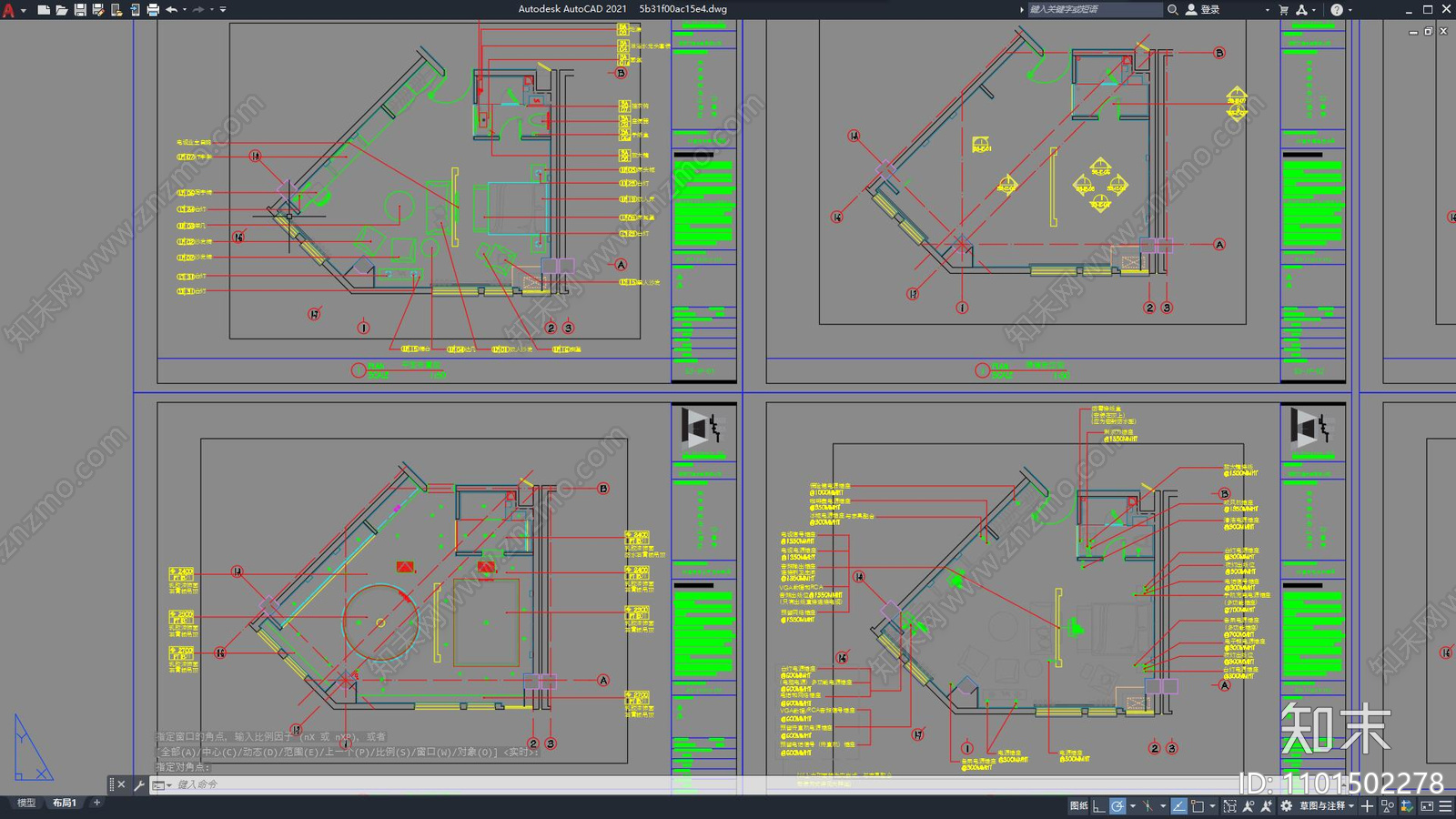Open the Help question mark icon
The width and height of the screenshot is (1456, 819).
[1336, 9]
